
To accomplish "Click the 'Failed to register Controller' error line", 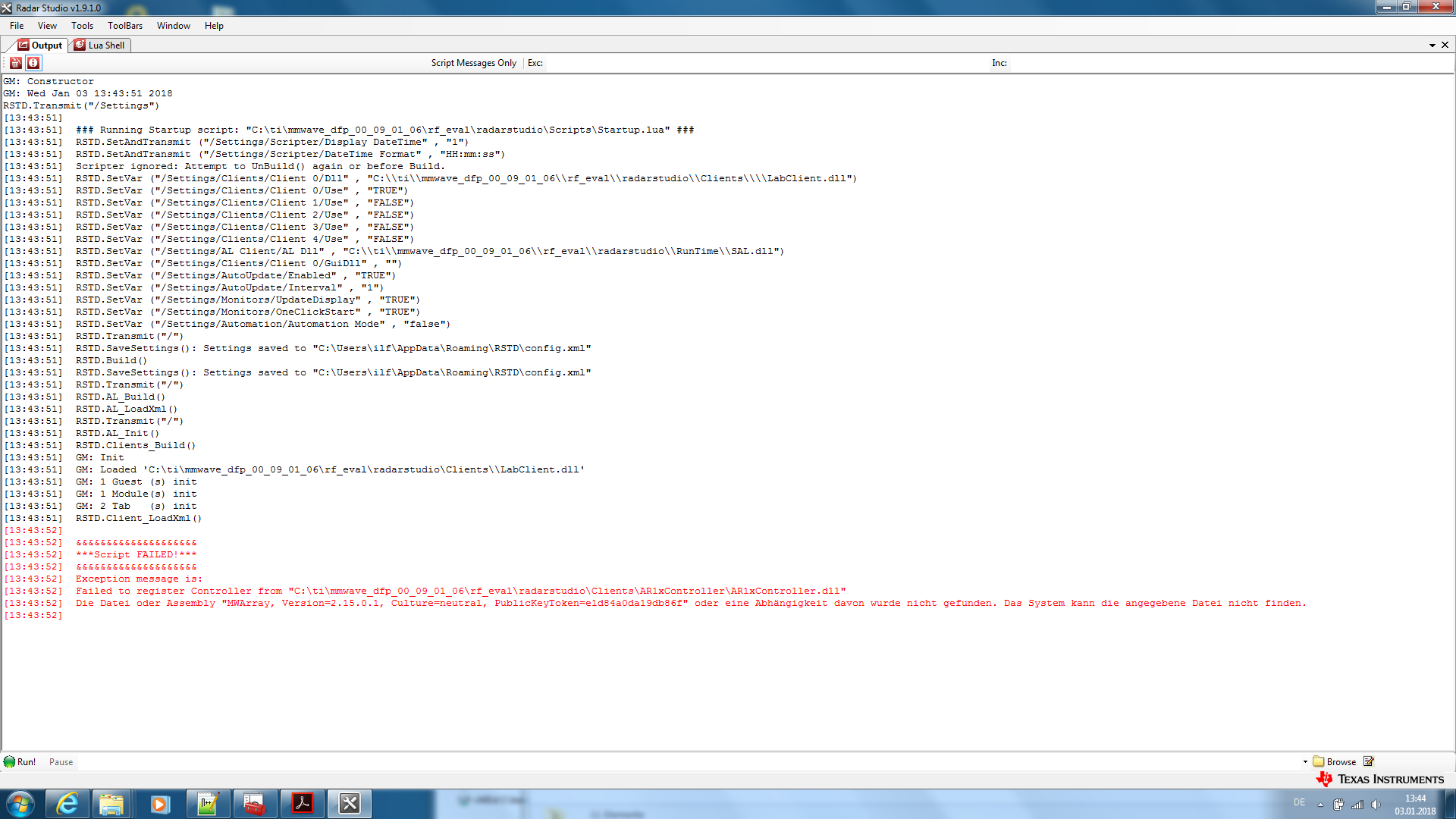I will click(x=460, y=591).
